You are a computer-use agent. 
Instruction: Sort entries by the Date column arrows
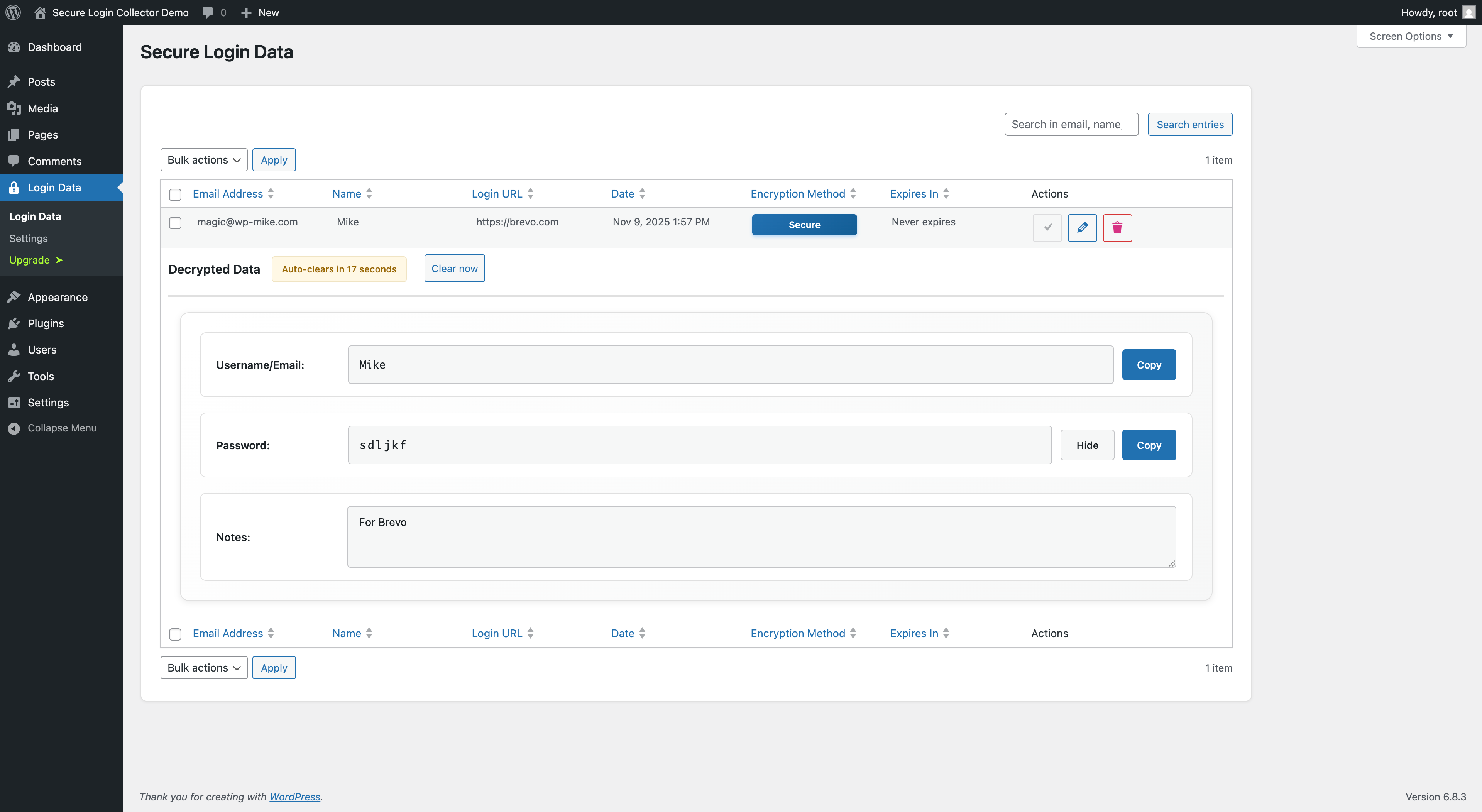642,193
